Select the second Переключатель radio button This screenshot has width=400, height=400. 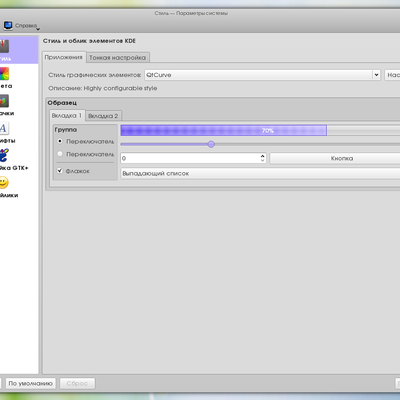[60, 154]
